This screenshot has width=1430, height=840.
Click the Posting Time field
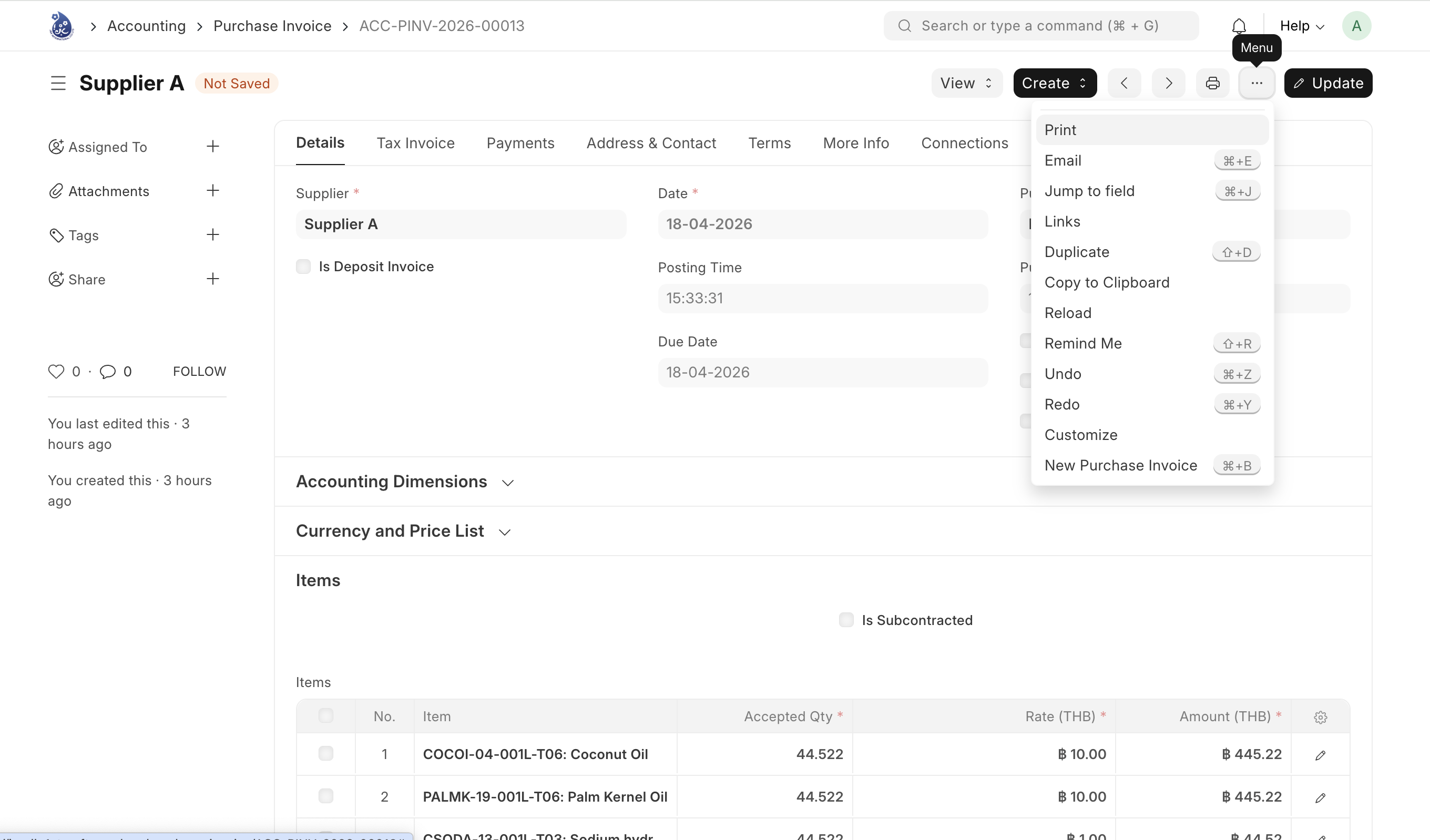(x=823, y=299)
